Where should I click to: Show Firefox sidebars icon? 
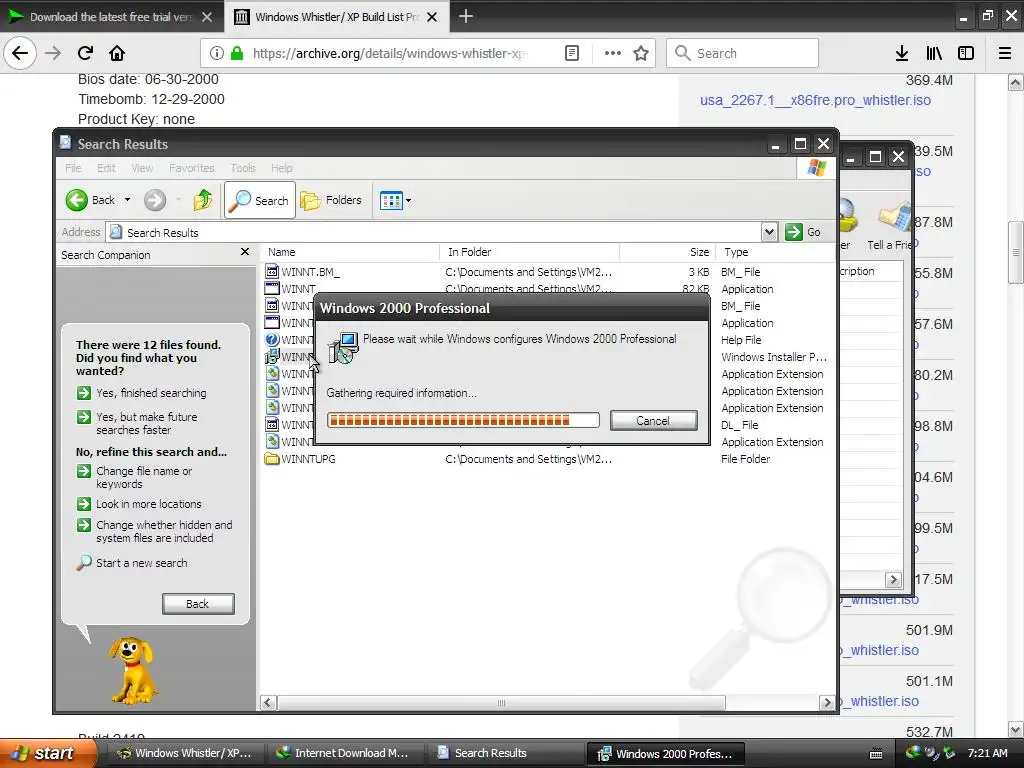tap(966, 53)
